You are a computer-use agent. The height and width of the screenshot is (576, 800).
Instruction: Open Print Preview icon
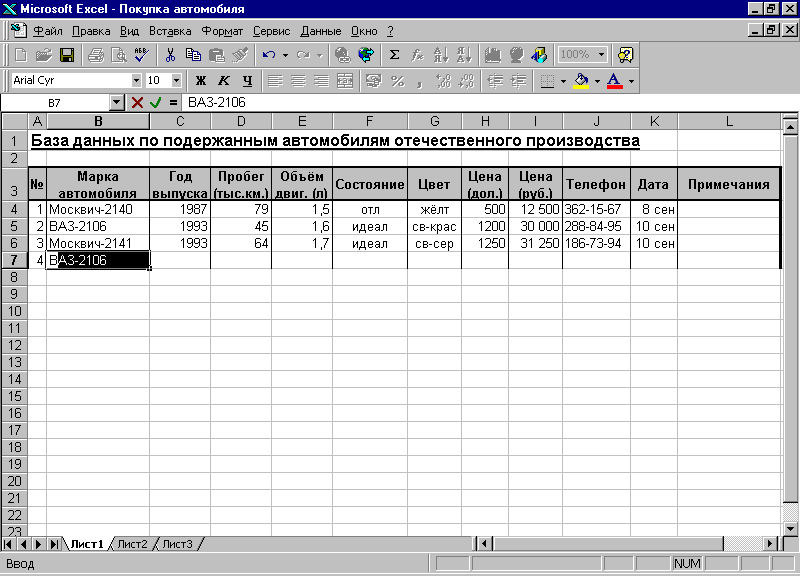118,55
